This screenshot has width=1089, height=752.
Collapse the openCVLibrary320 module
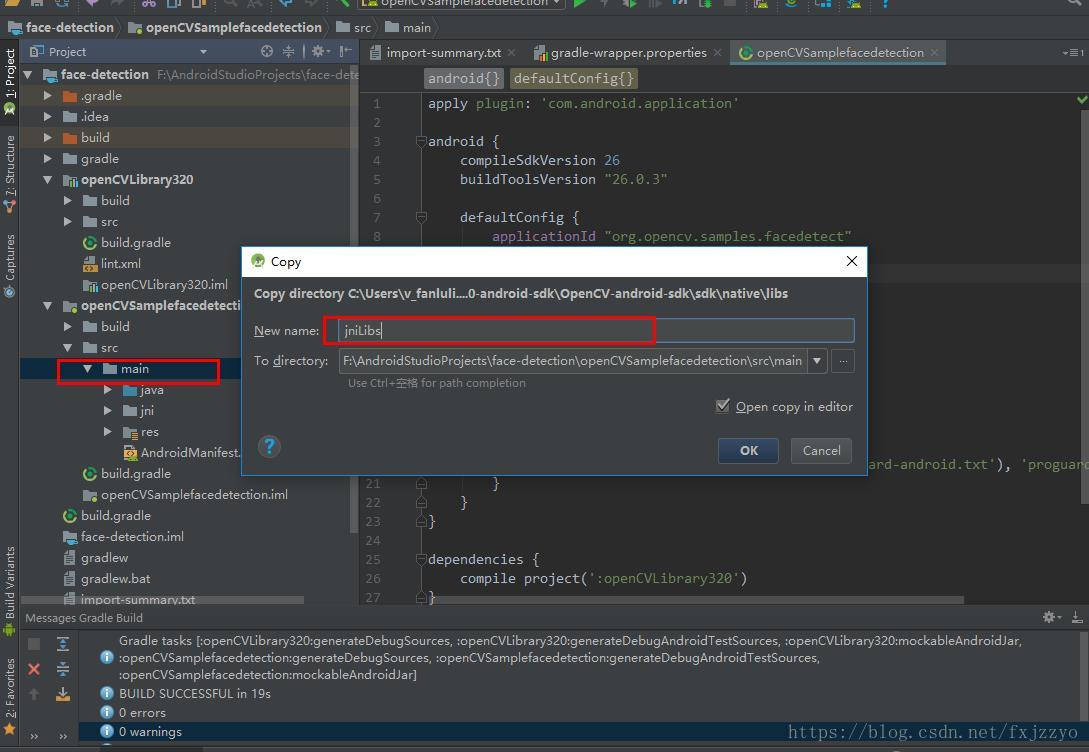48,179
